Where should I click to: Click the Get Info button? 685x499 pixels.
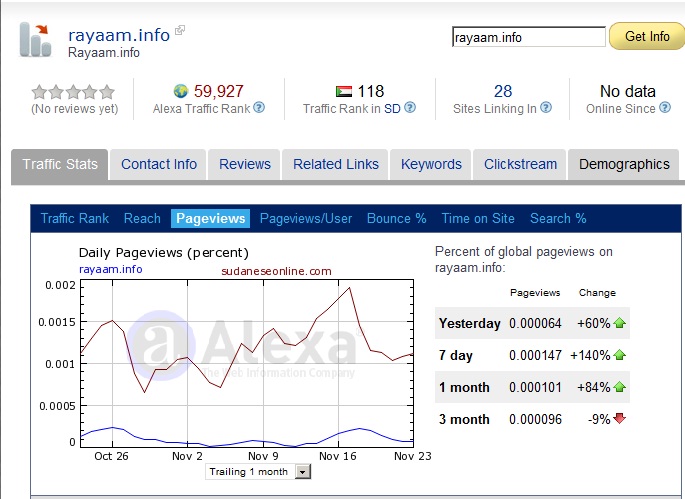pyautogui.click(x=647, y=36)
